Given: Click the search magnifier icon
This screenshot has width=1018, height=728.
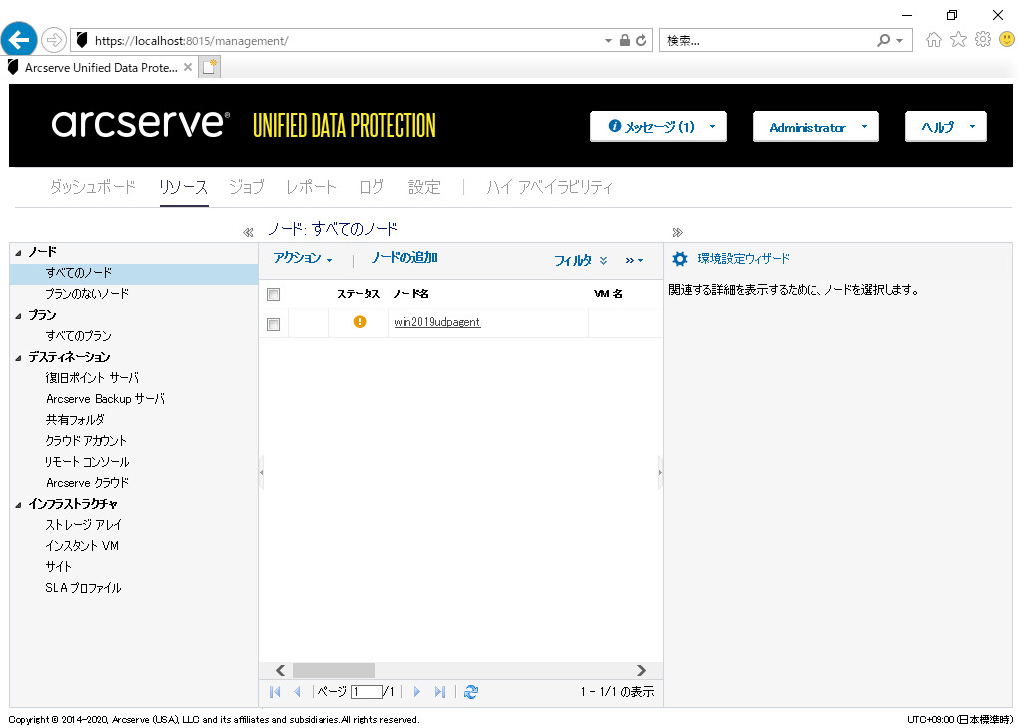Looking at the screenshot, I should point(883,40).
